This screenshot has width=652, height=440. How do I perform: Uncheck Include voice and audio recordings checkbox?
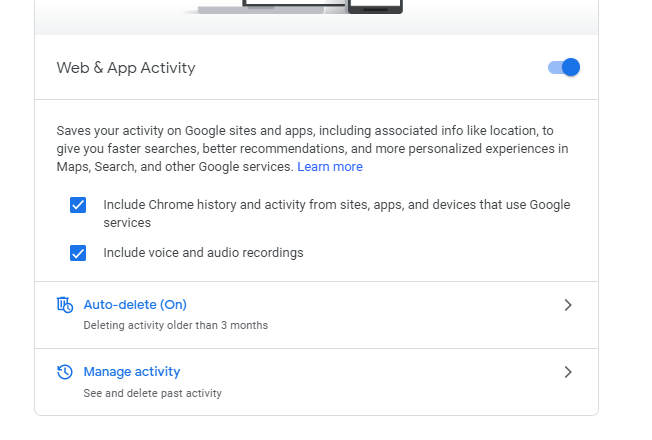(x=78, y=253)
